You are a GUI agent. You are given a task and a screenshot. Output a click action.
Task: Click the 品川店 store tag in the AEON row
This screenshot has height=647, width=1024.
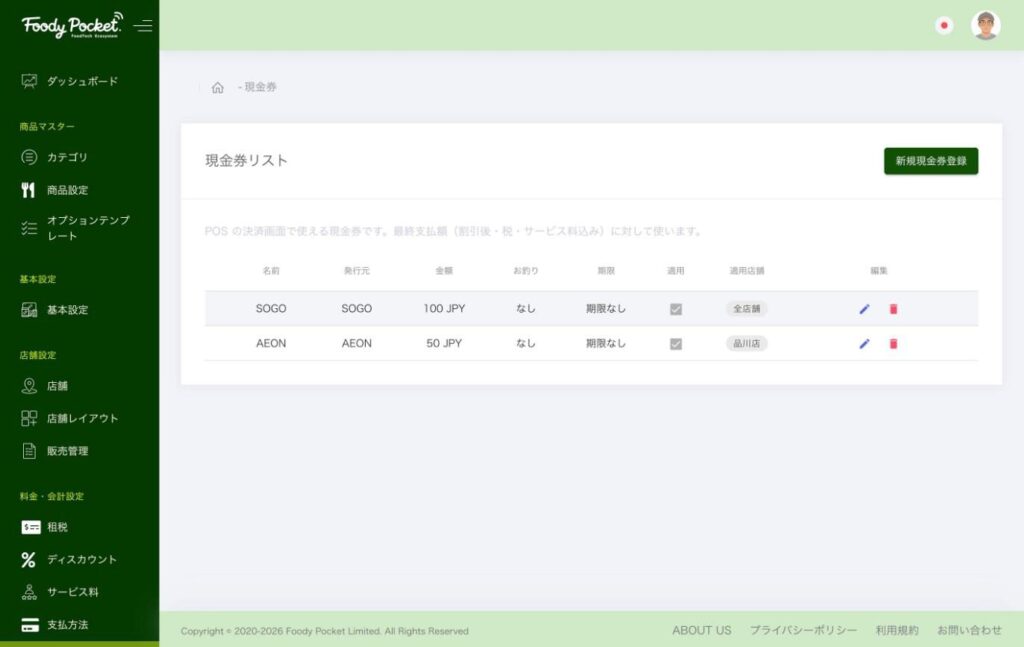pos(746,343)
